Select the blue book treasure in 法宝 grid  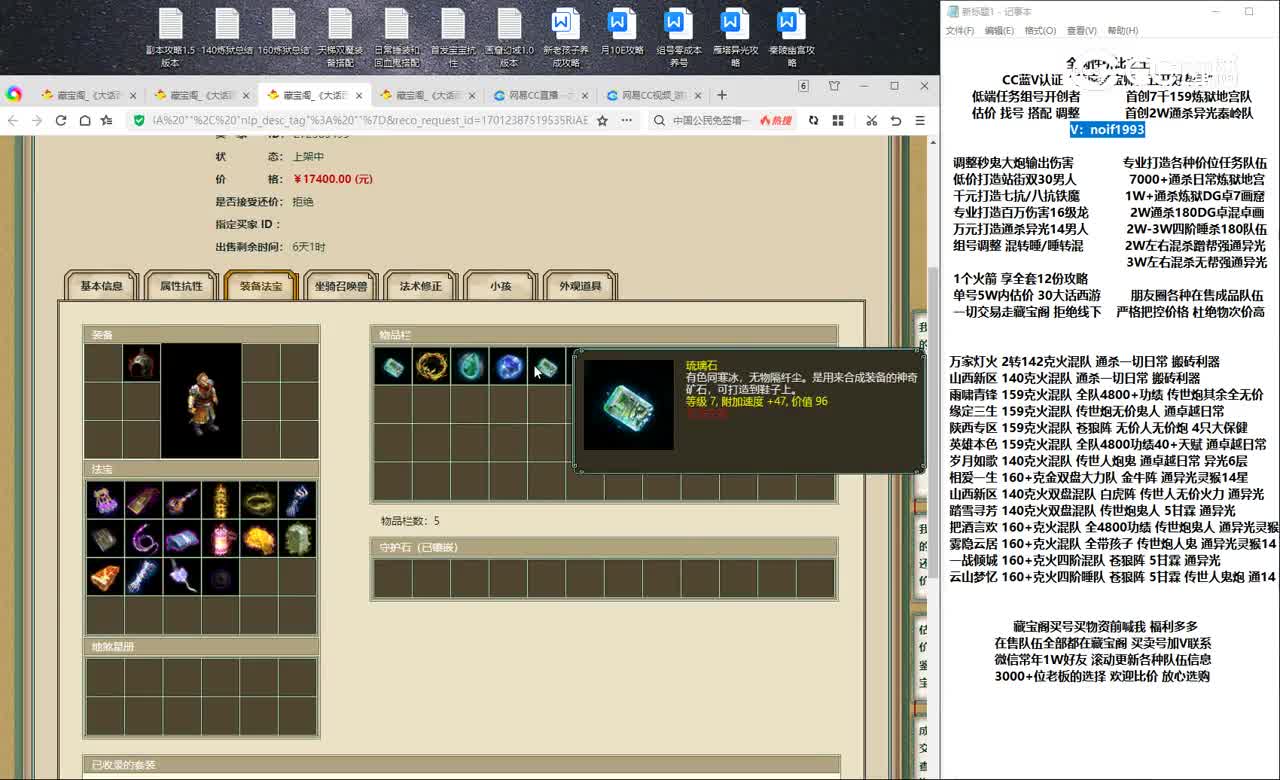click(x=181, y=539)
